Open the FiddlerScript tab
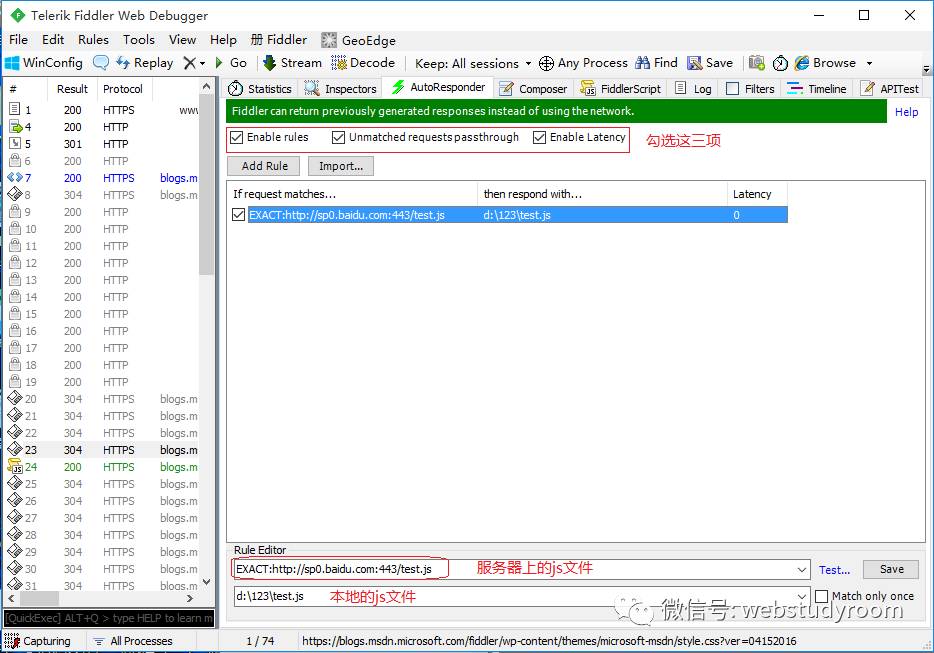The width and height of the screenshot is (934, 653). [x=621, y=88]
